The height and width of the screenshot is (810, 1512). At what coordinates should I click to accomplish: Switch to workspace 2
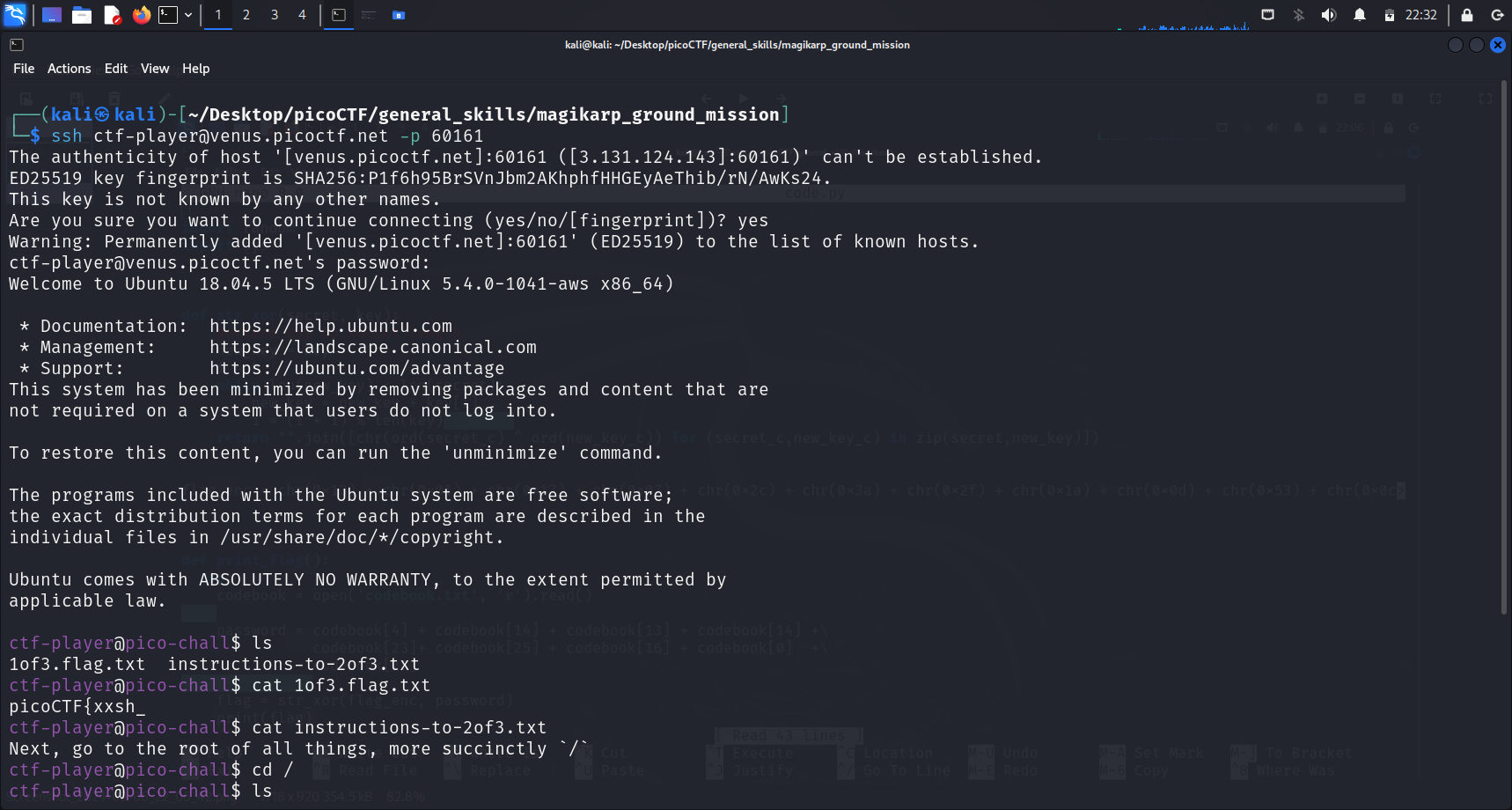246,15
